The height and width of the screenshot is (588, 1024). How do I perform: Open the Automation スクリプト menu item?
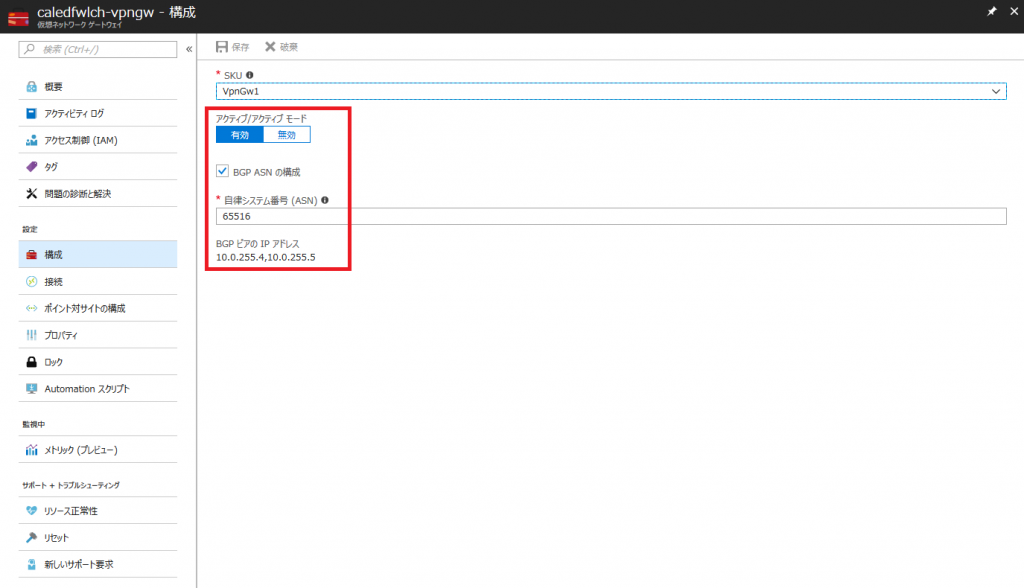tap(98, 389)
